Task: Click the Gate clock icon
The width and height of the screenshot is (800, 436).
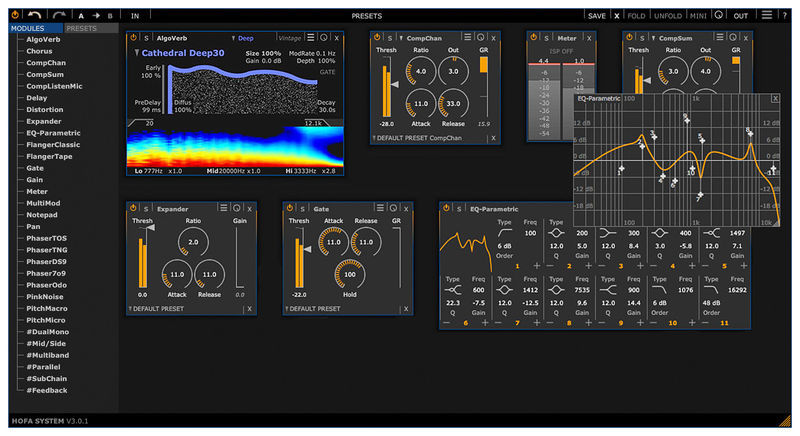Action: coord(393,208)
